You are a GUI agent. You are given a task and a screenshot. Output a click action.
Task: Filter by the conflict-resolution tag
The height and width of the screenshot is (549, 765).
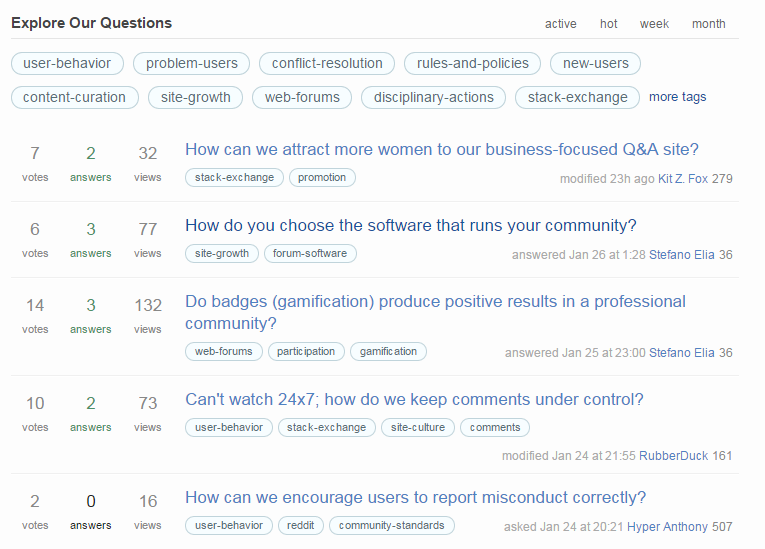327,63
